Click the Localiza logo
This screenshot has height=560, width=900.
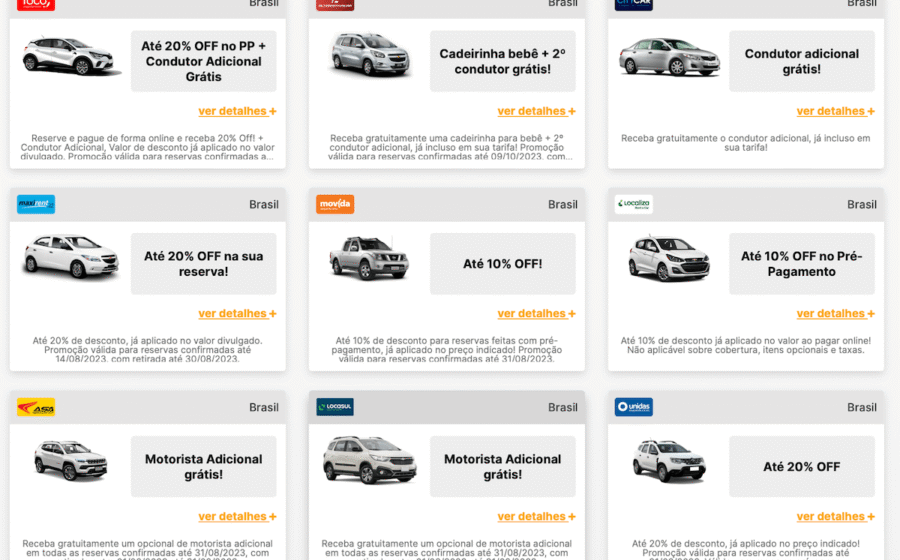[x=634, y=204]
